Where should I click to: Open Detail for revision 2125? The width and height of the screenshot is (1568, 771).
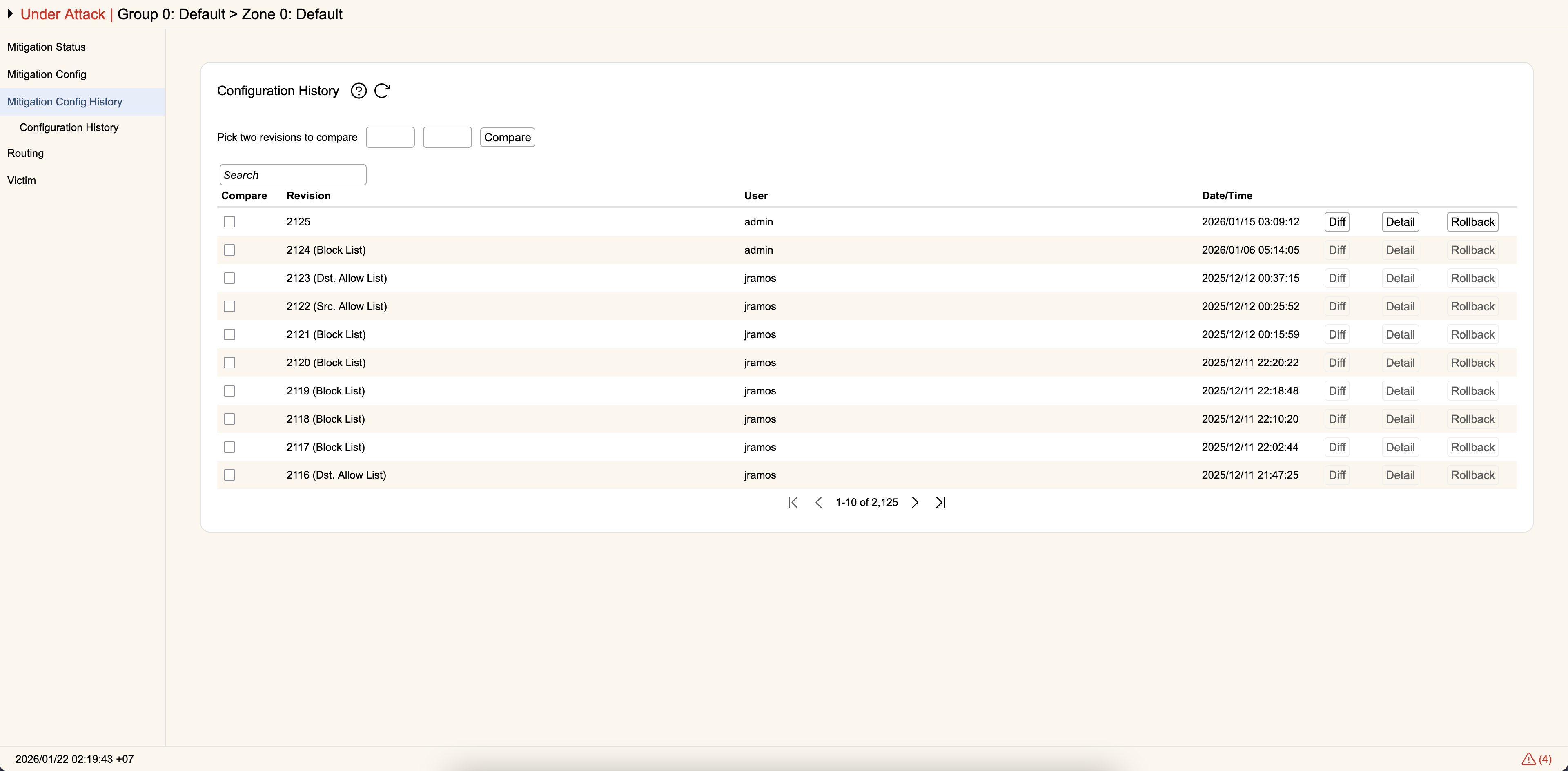click(1400, 221)
